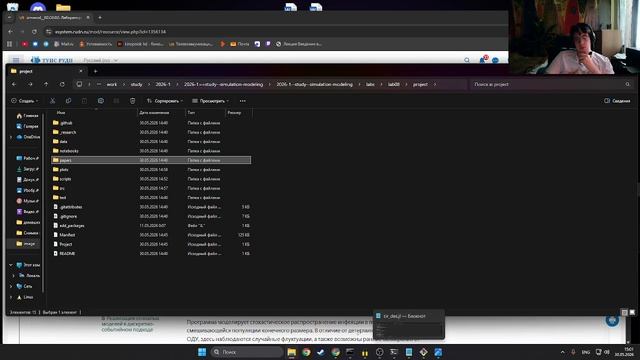This screenshot has height=360, width=640.
Task: Select the plots folder
Action: tap(151, 169)
